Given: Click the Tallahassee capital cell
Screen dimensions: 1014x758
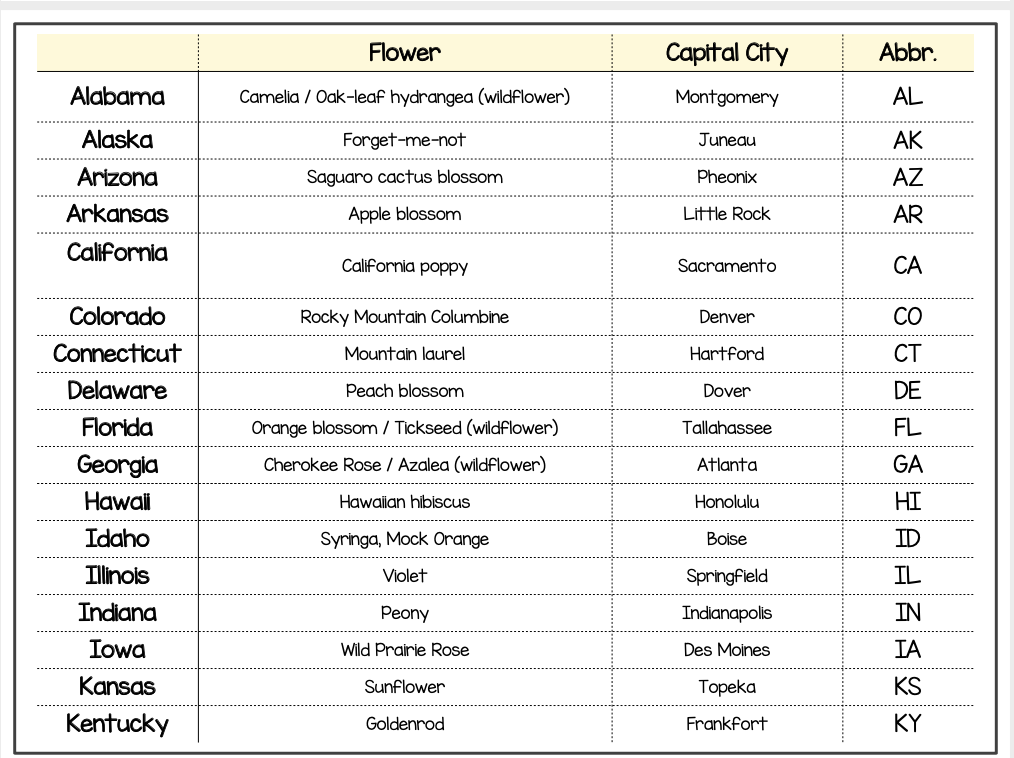Looking at the screenshot, I should [727, 428].
